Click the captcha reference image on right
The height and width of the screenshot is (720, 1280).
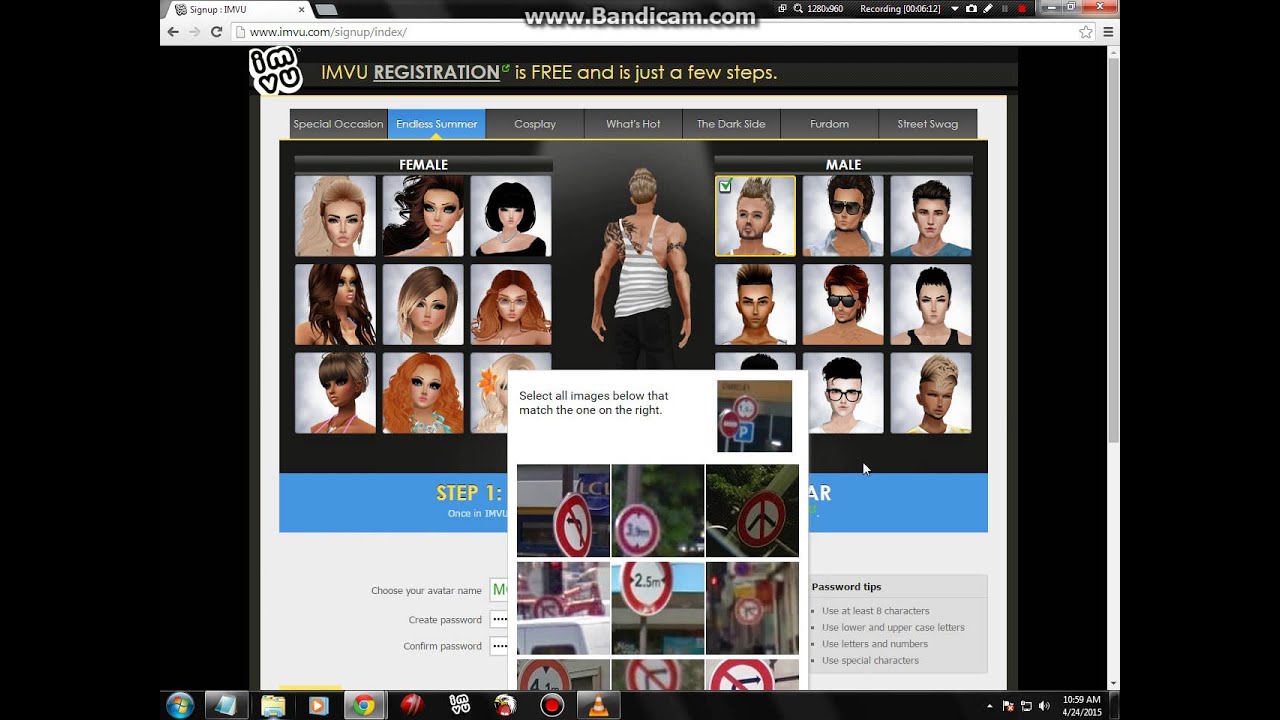754,416
